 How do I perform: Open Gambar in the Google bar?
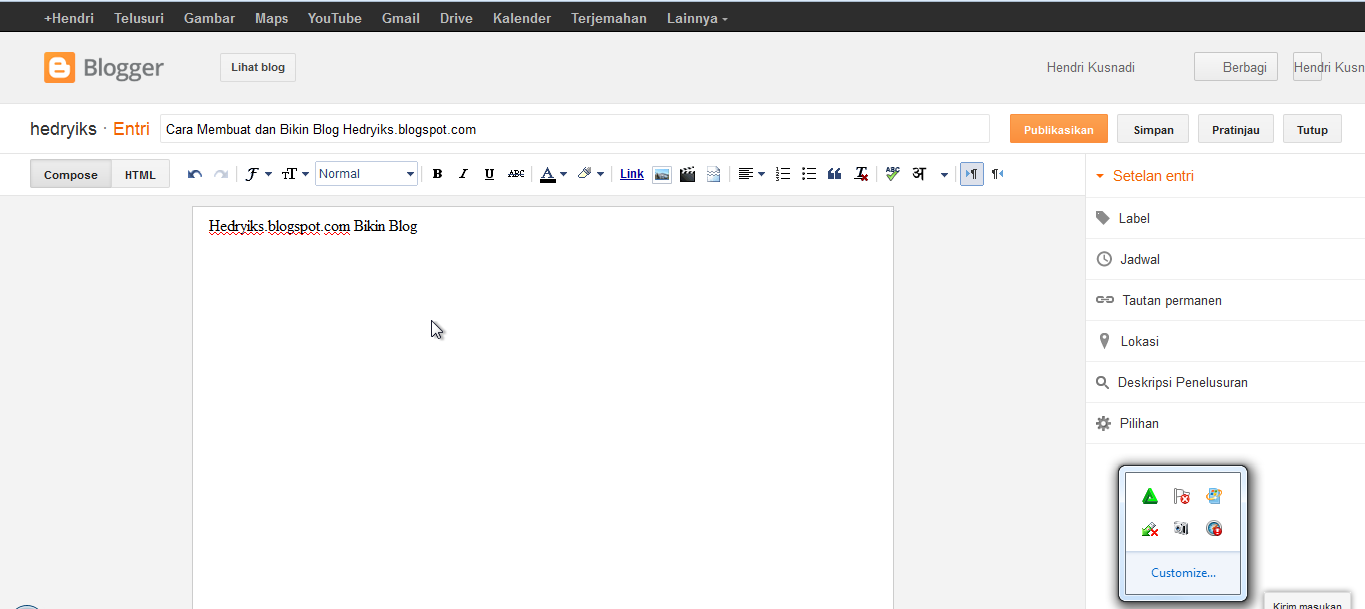click(x=209, y=18)
